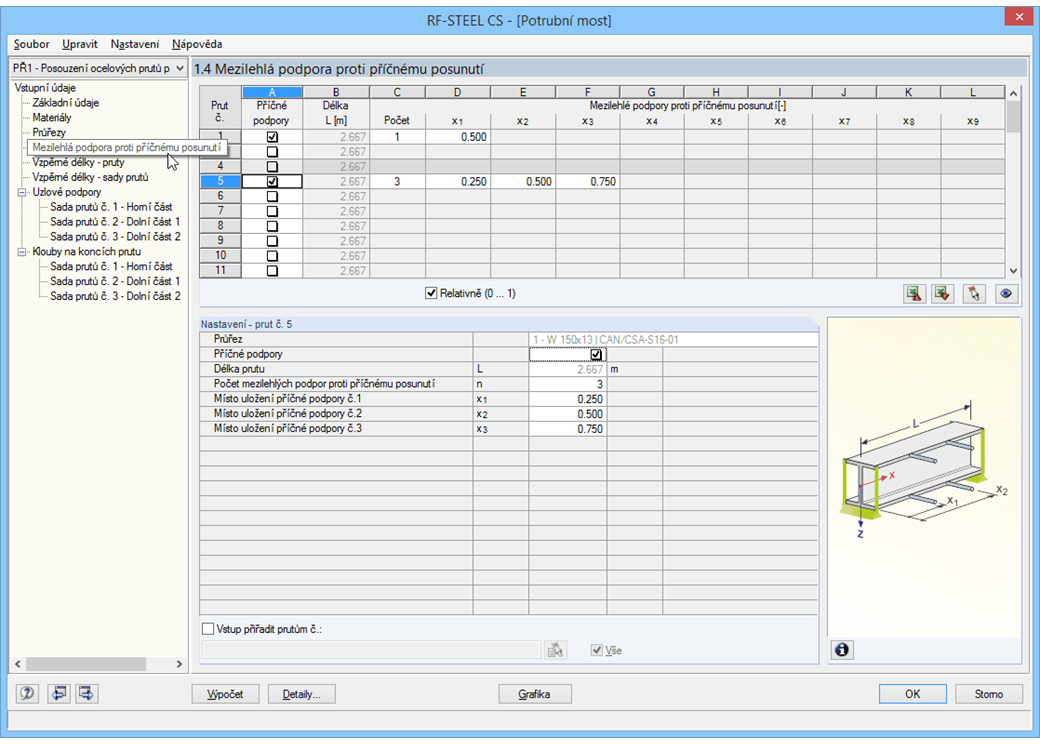Click the info icon under the beam graphic
1040x744 pixels.
coord(842,650)
